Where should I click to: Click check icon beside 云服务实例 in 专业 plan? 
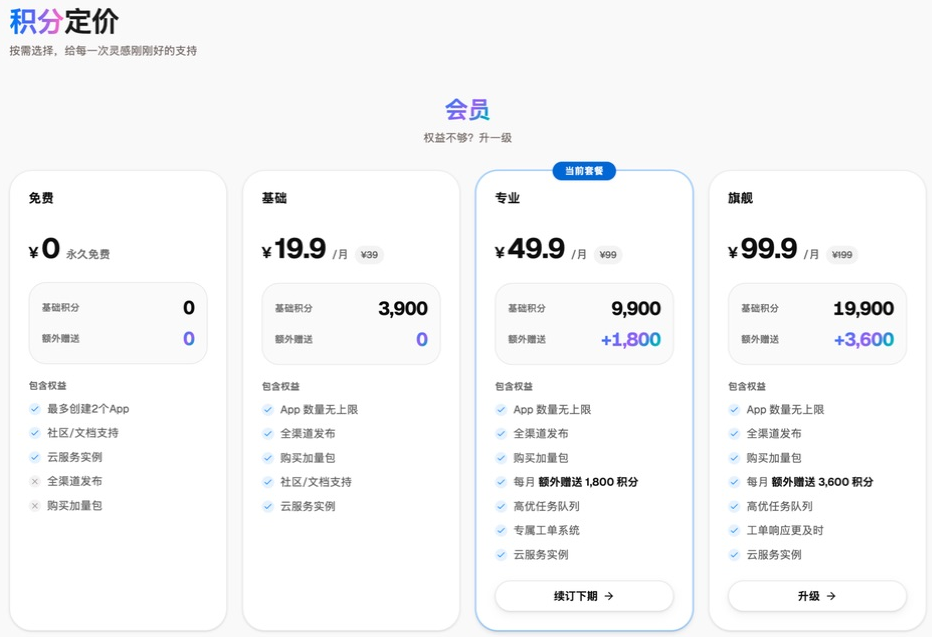[500, 554]
